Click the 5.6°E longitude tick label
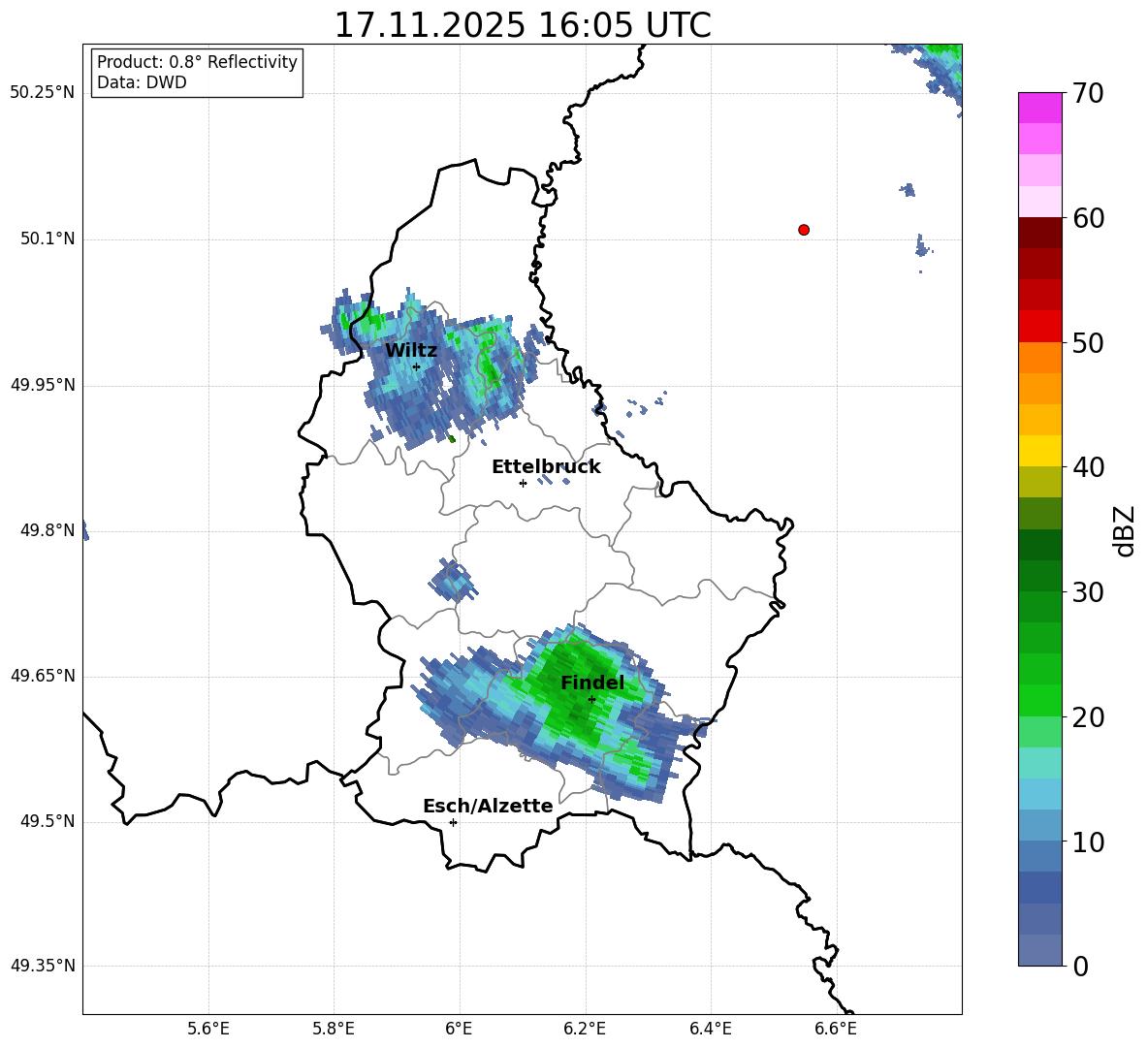 [x=208, y=1029]
